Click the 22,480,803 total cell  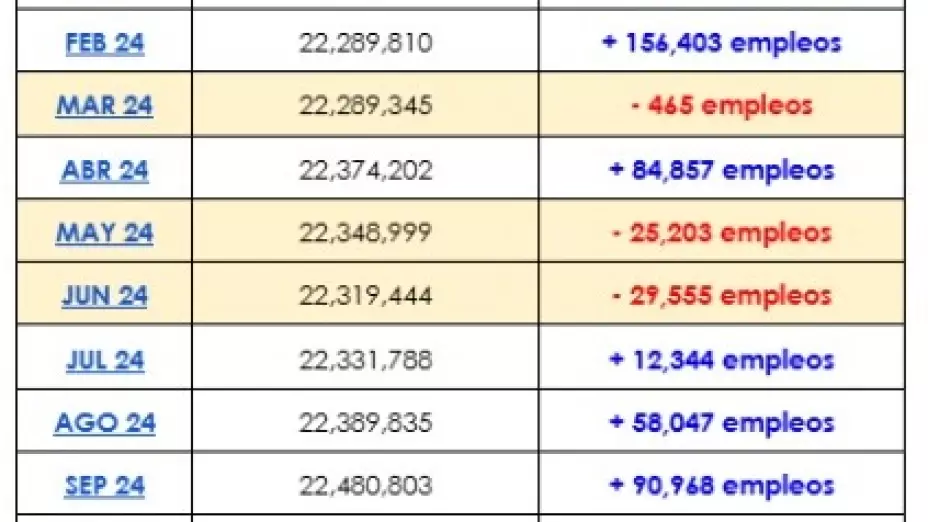point(365,486)
